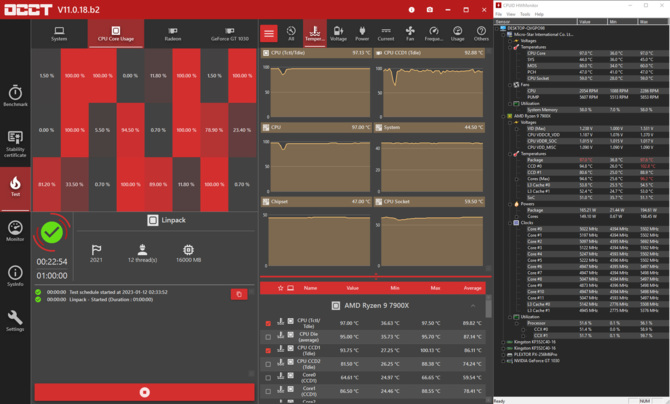
Task: Collapse the AMD Ryzen 9 7900X sensor group
Action: pos(473,306)
